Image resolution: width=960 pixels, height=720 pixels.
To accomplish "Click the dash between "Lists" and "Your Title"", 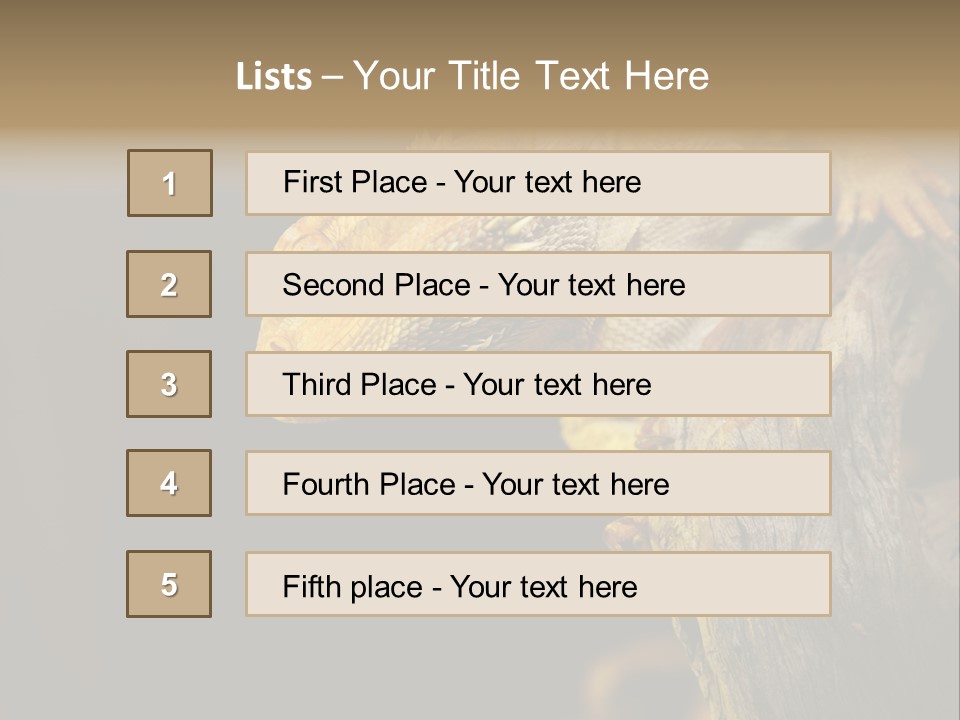I will coord(332,77).
